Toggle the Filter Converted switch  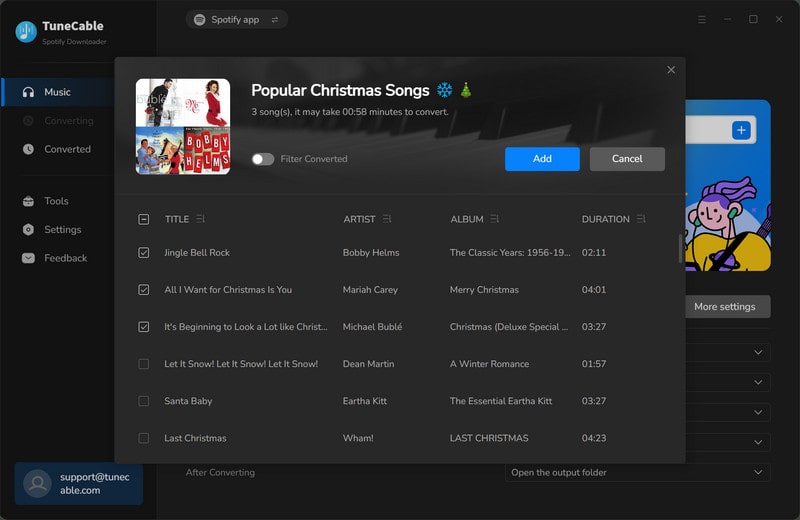pyautogui.click(x=263, y=159)
